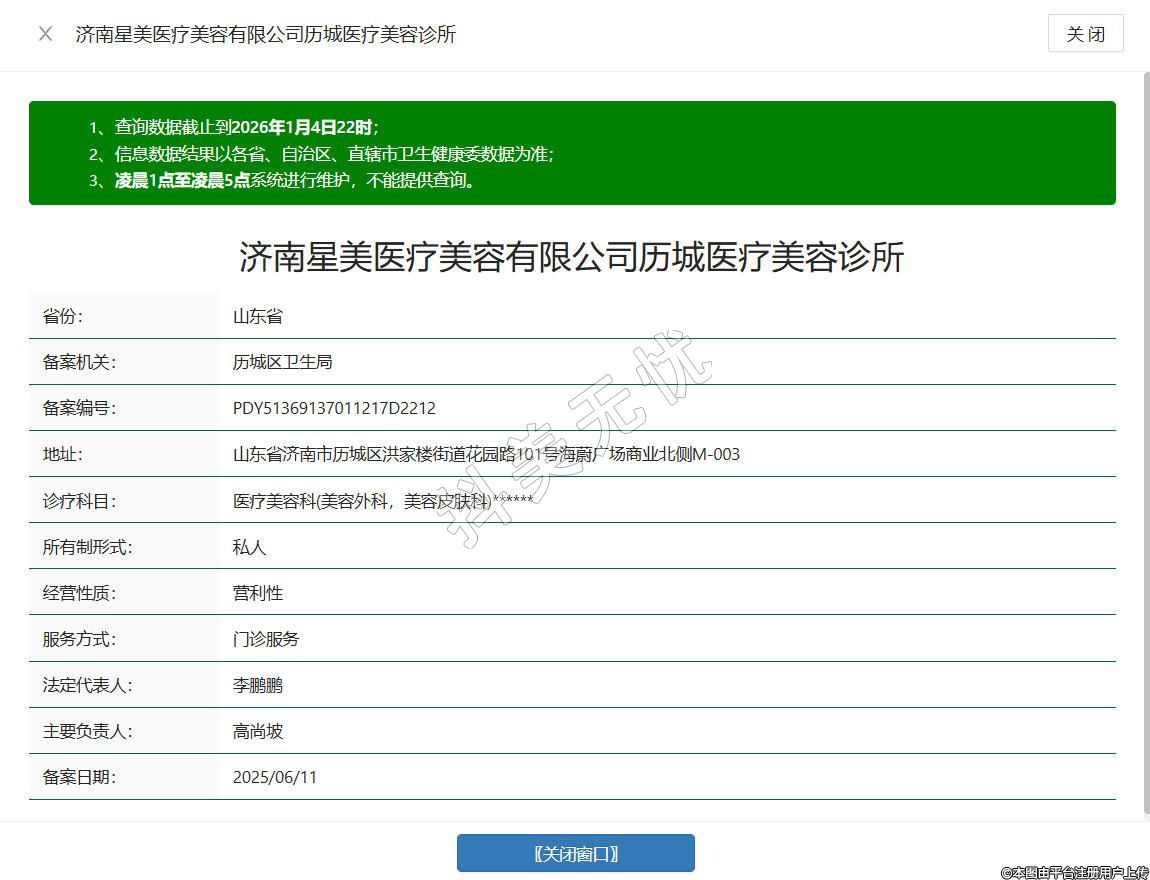Viewport: 1150px width, 880px height.
Task: Click the filing date 2025/06/11
Action: pos(275,777)
